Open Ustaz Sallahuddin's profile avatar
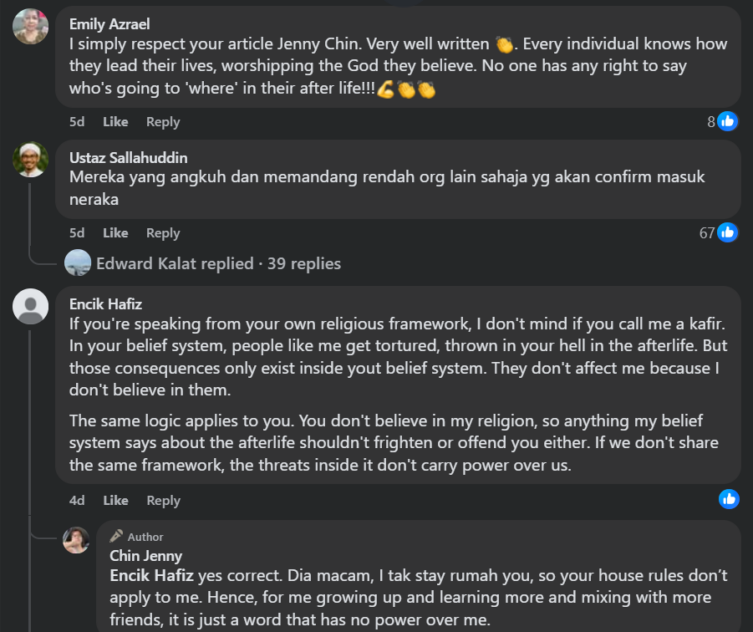753x632 pixels. [30, 158]
